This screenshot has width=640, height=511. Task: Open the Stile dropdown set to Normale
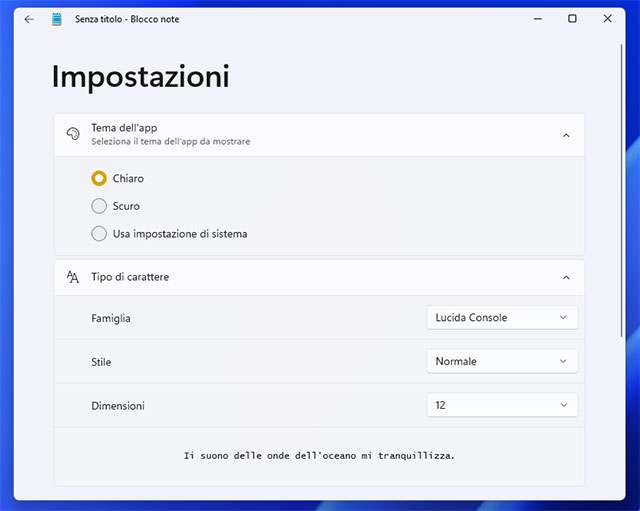[502, 361]
